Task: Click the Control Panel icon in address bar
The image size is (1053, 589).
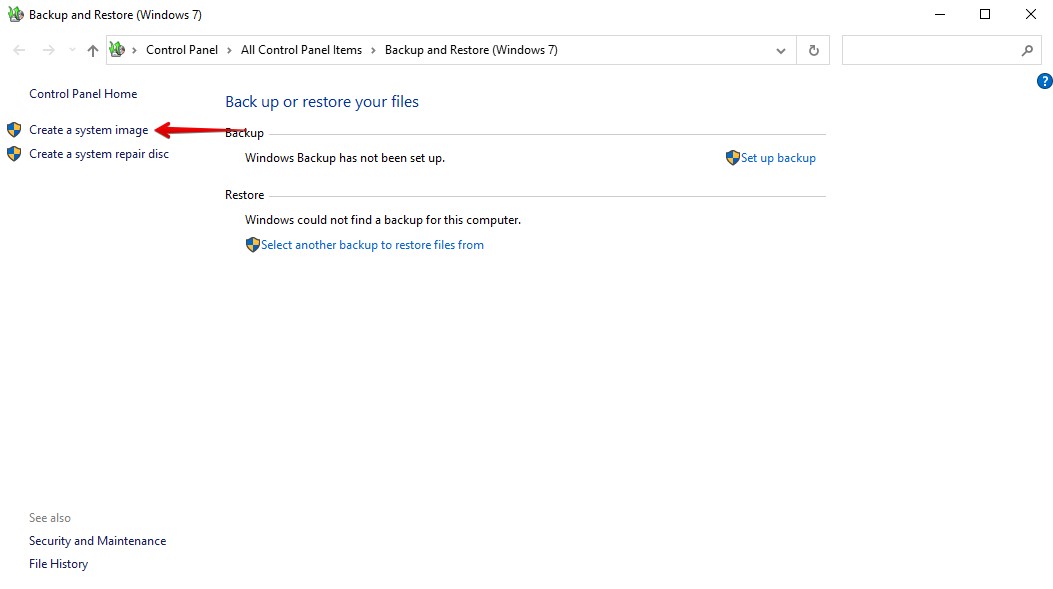Action: [x=117, y=50]
